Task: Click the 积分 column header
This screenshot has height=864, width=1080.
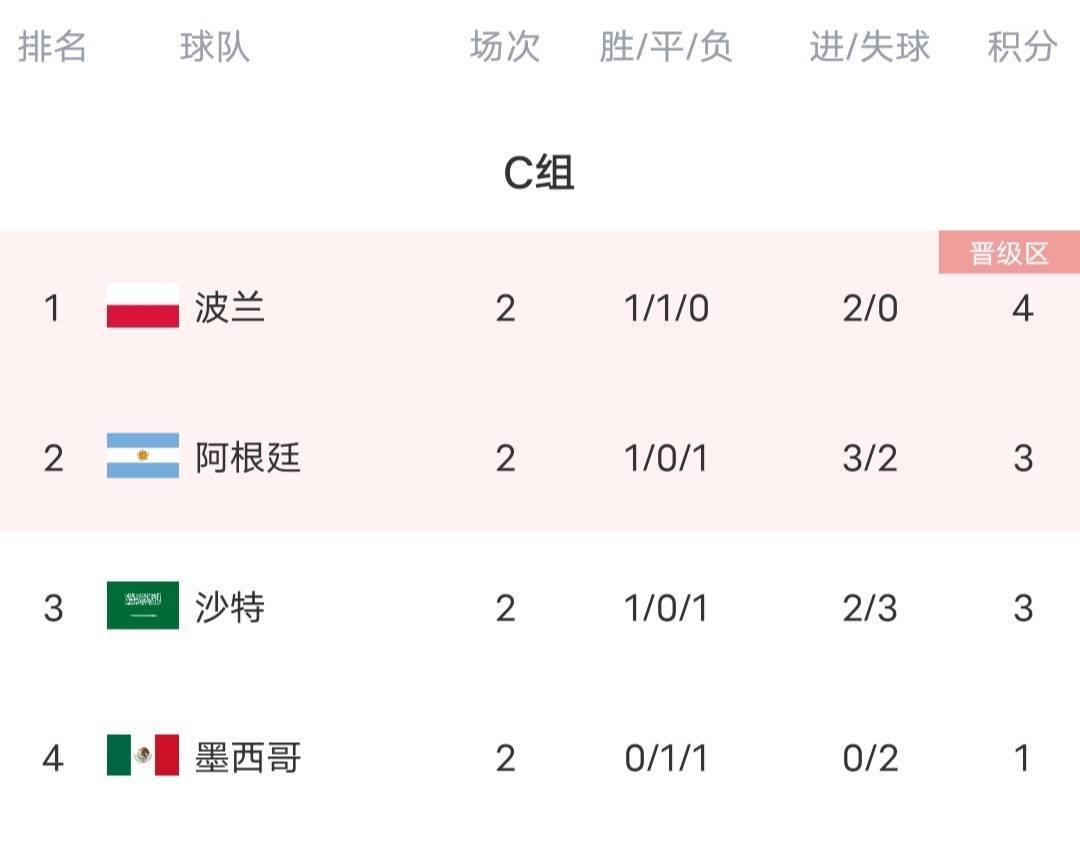Action: click(x=1022, y=47)
